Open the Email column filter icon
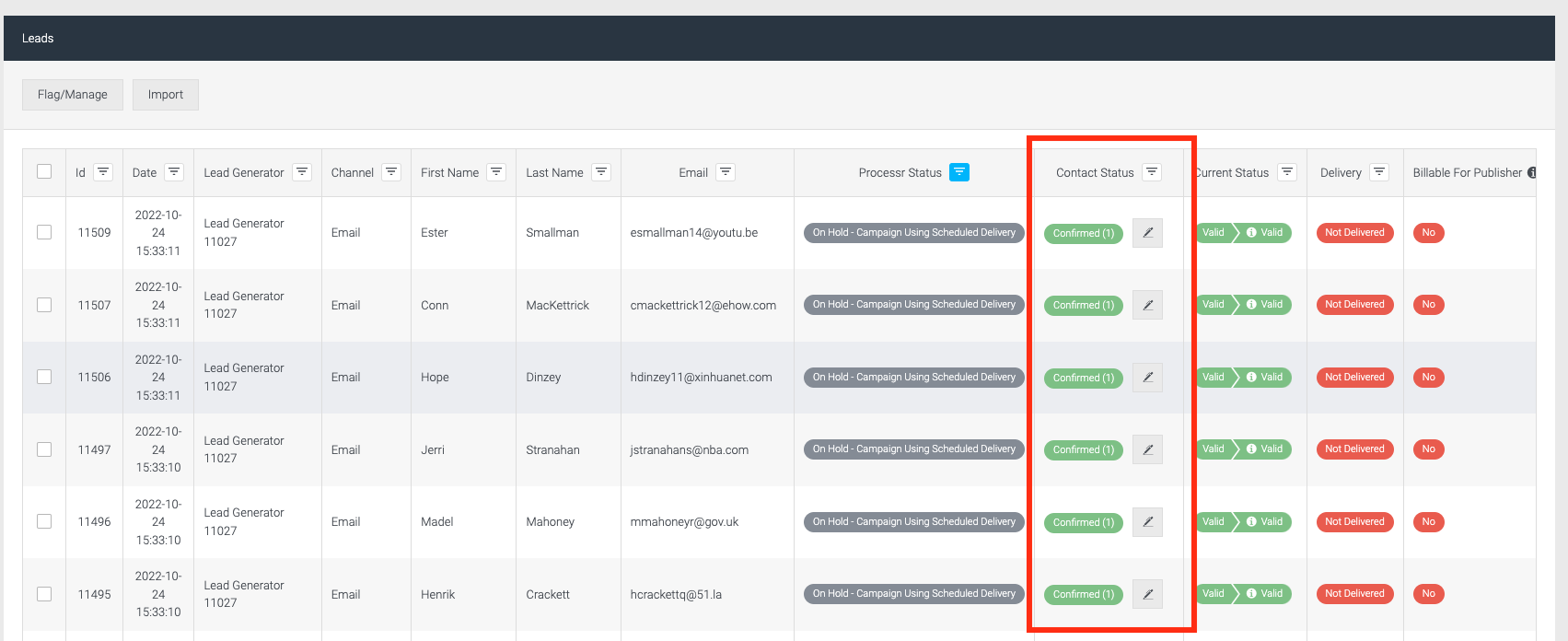The image size is (1568, 641). click(x=726, y=172)
